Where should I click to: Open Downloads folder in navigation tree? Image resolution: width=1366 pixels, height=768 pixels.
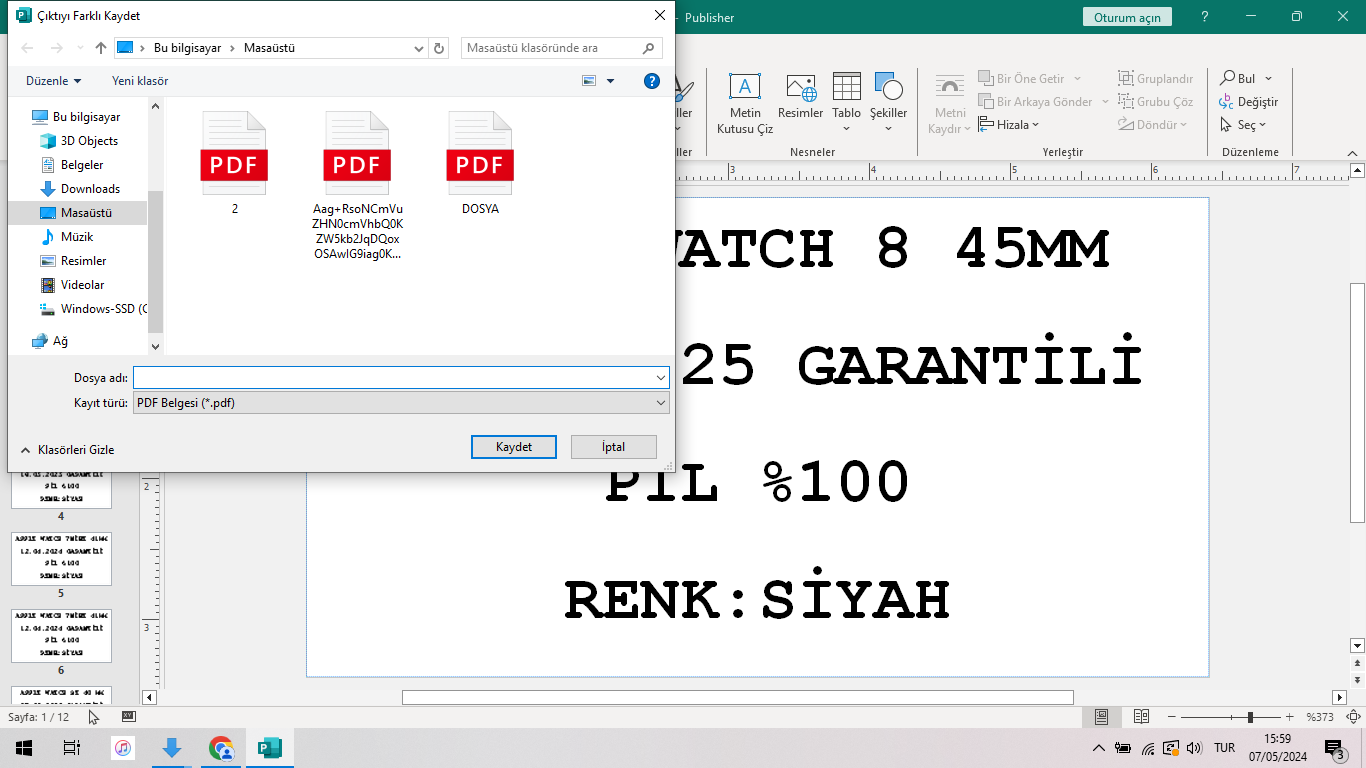pos(80,189)
